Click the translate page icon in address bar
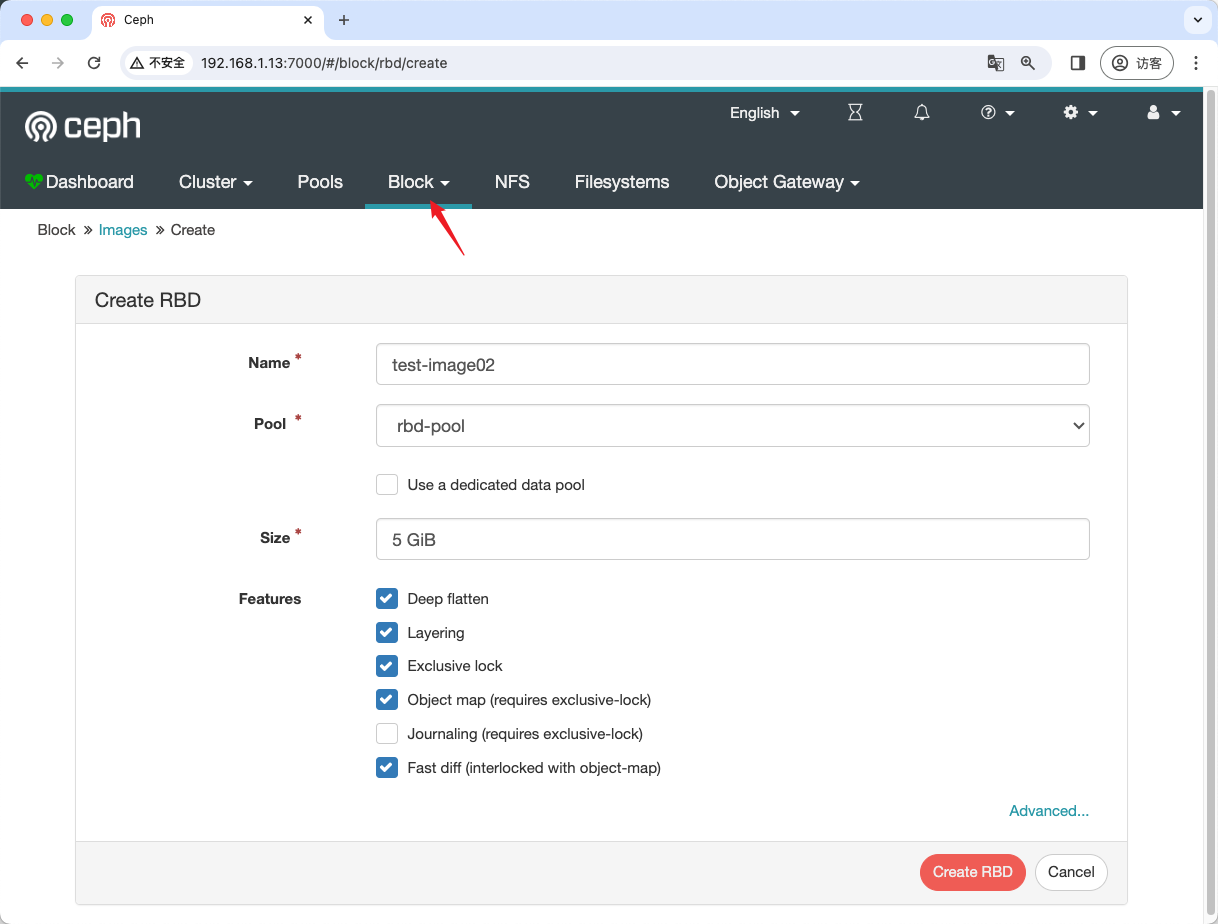Viewport: 1218px width, 924px height. [x=995, y=63]
